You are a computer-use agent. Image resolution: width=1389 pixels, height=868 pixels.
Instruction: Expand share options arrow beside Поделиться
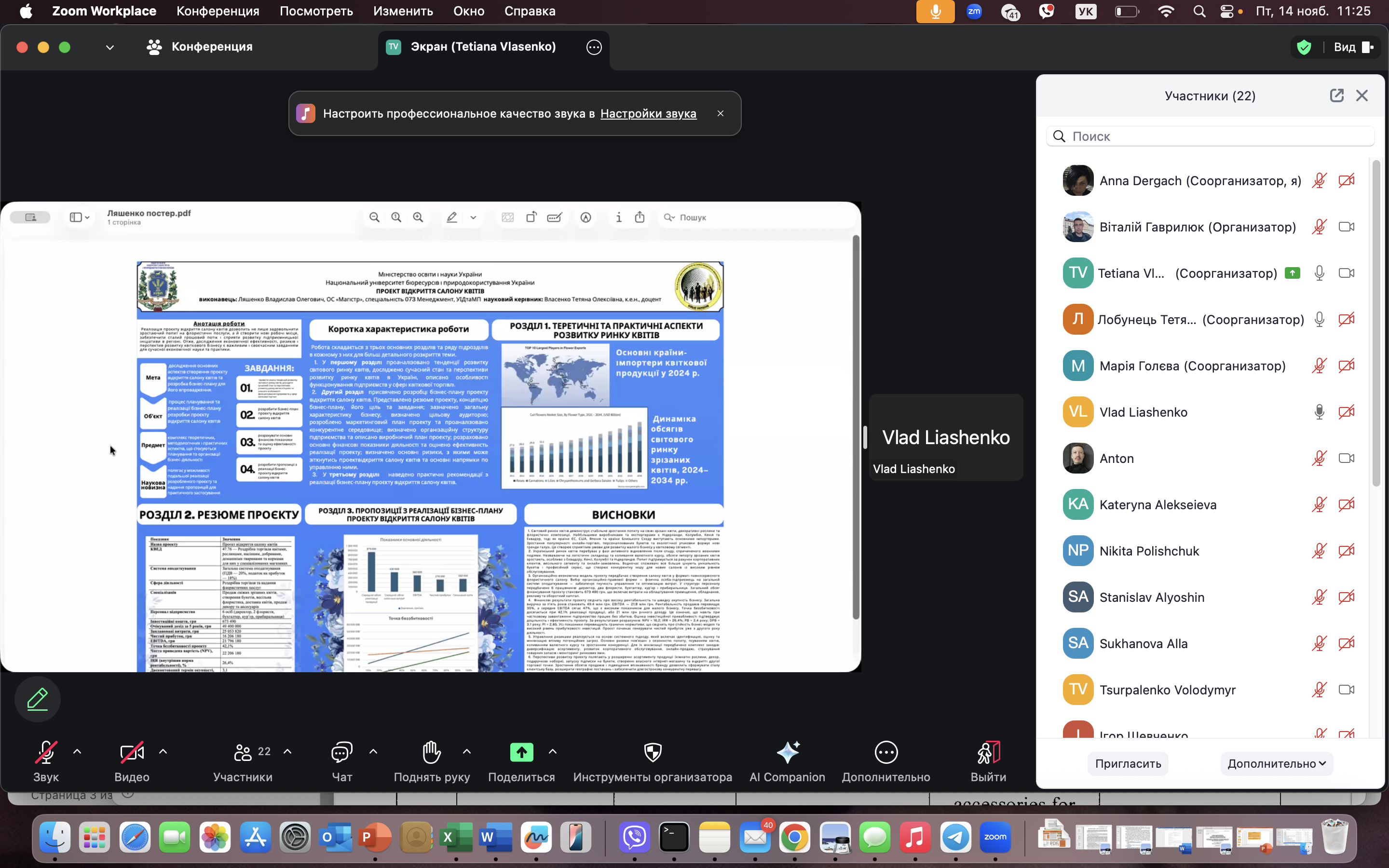click(553, 751)
